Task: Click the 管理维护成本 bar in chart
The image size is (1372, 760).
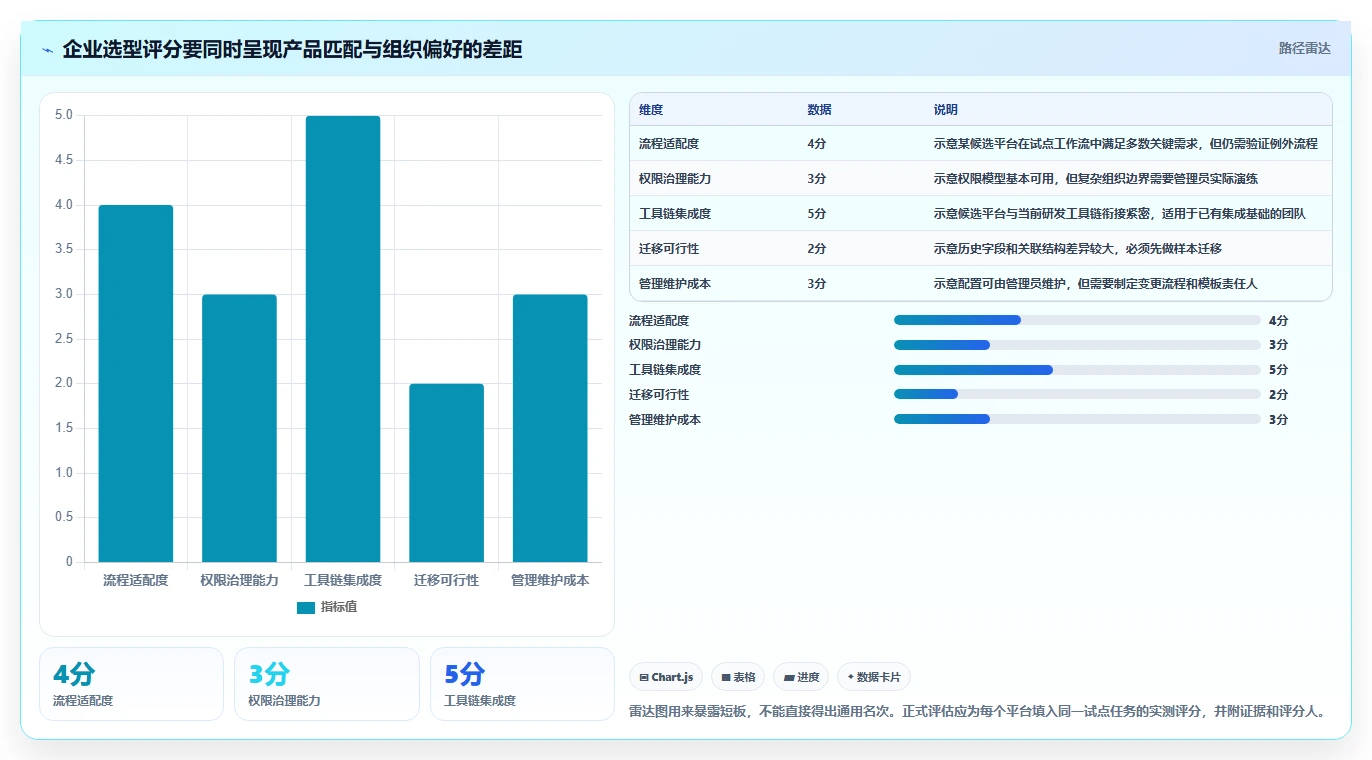Action: click(550, 428)
